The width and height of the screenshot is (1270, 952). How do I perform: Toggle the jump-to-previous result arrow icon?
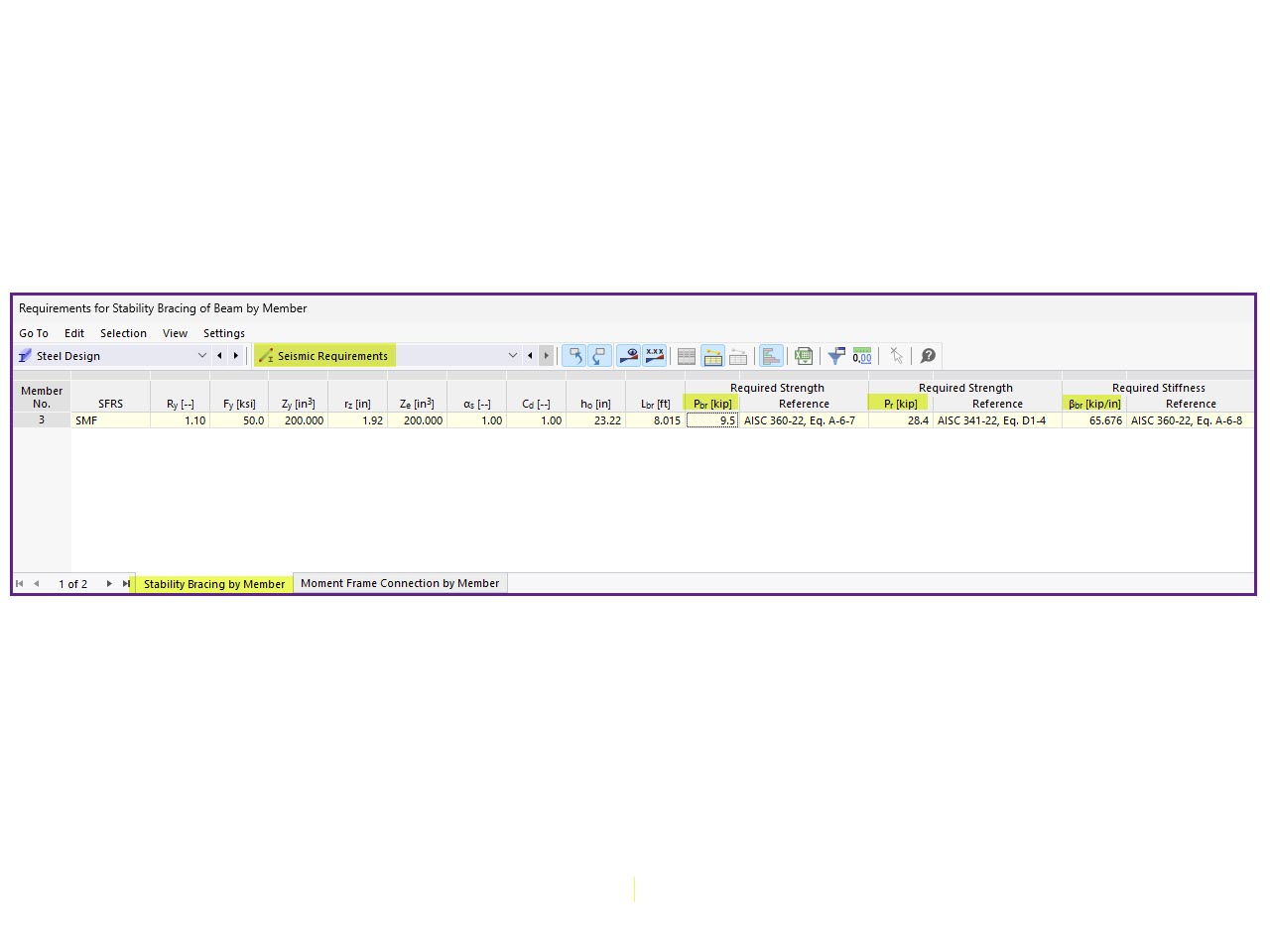pos(574,355)
